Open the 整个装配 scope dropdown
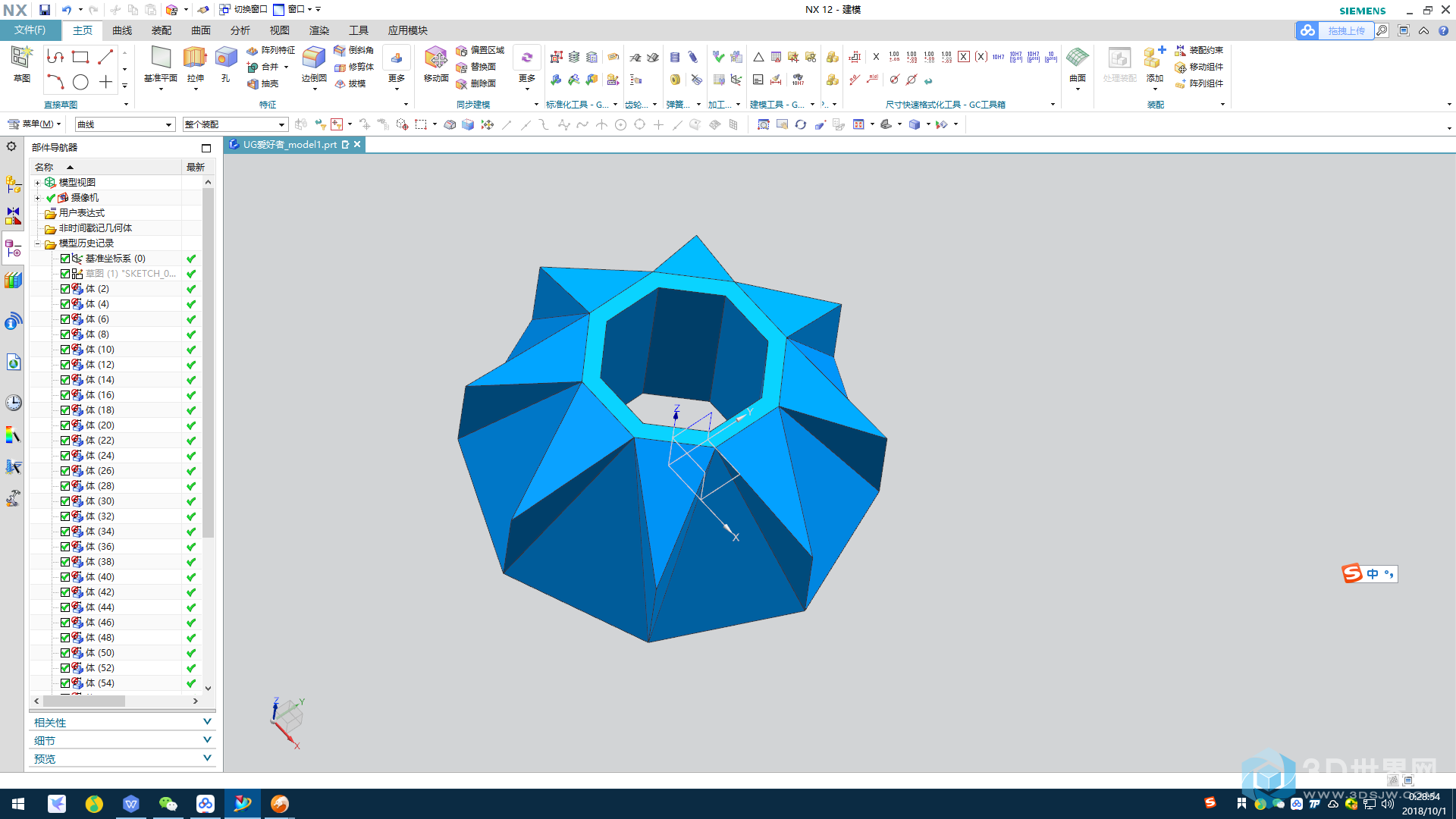The height and width of the screenshot is (819, 1456). coord(235,124)
